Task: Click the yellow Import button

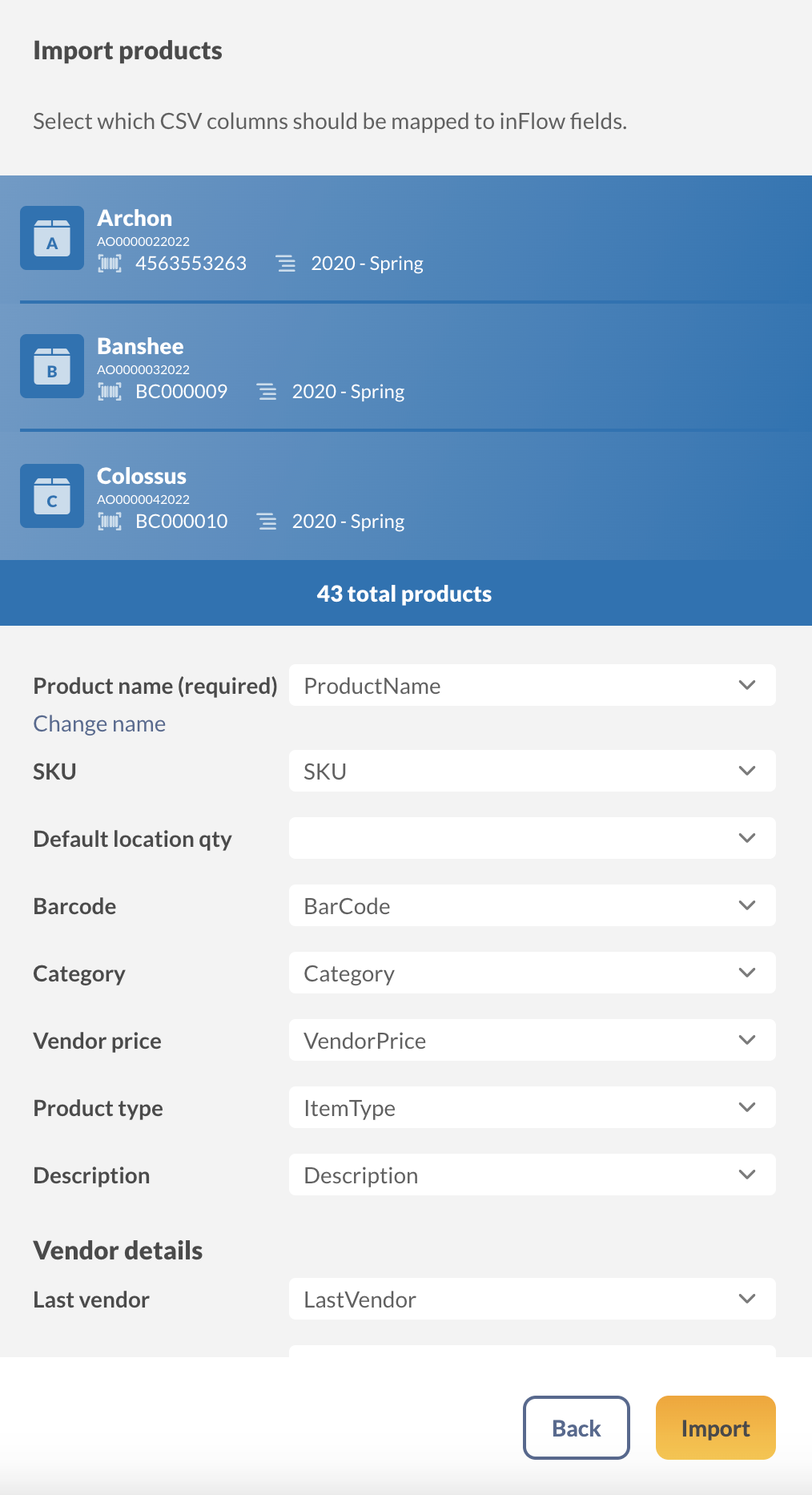Action: (715, 1429)
